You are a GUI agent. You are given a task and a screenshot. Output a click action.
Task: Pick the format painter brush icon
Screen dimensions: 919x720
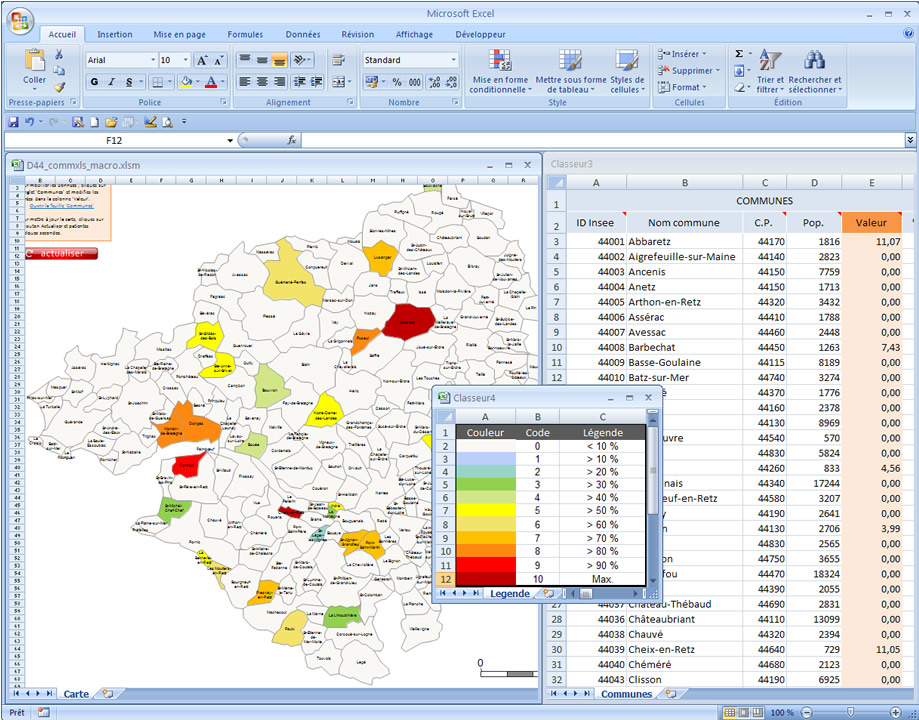point(59,87)
